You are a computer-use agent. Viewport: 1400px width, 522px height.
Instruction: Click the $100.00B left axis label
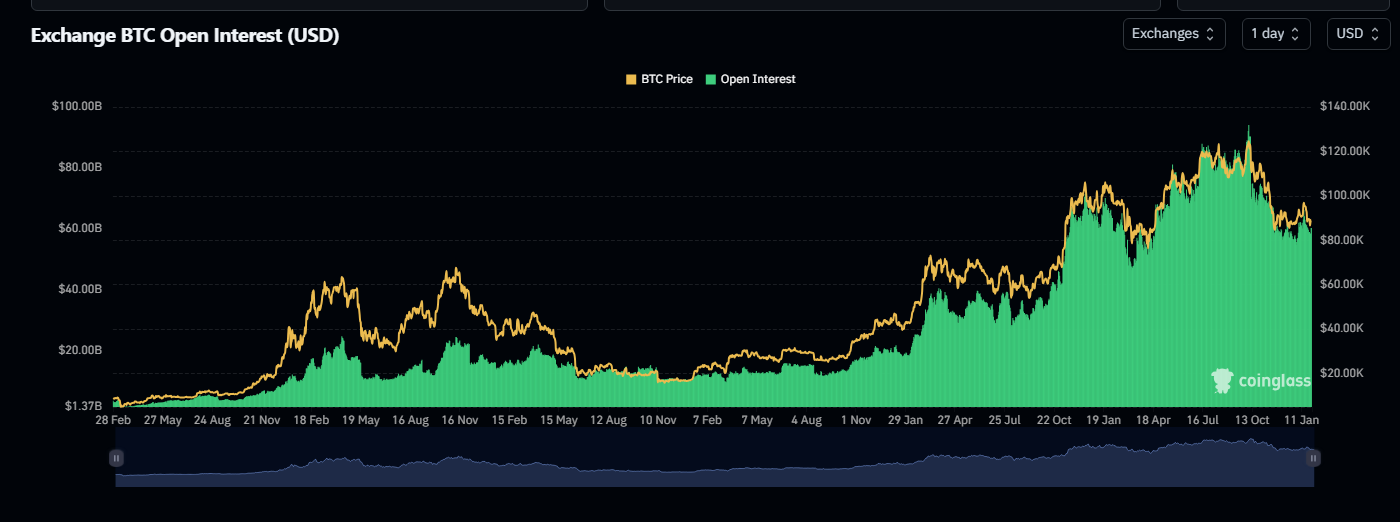(77, 106)
